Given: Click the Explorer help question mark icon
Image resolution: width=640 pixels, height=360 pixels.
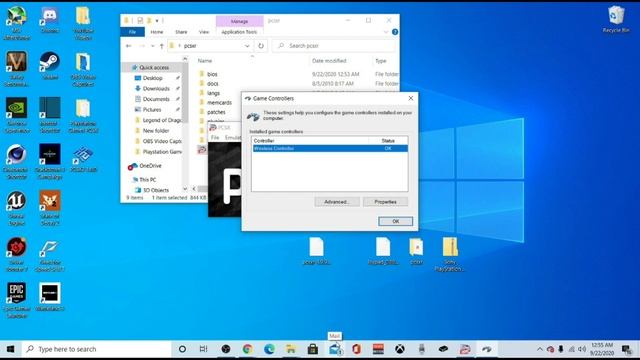Looking at the screenshot, I should 395,32.
